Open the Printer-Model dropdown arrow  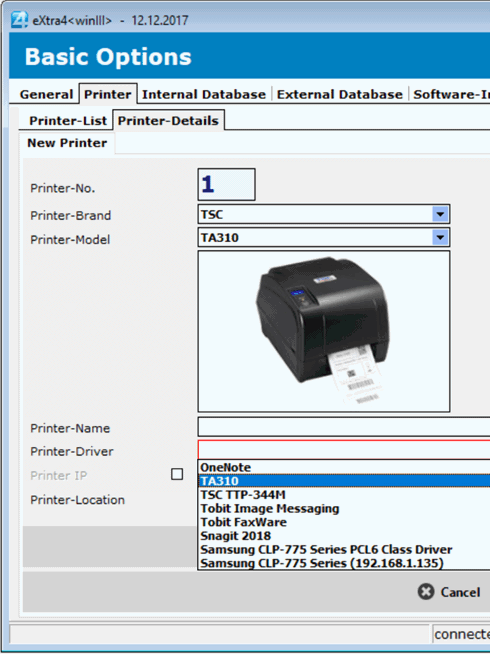[440, 238]
